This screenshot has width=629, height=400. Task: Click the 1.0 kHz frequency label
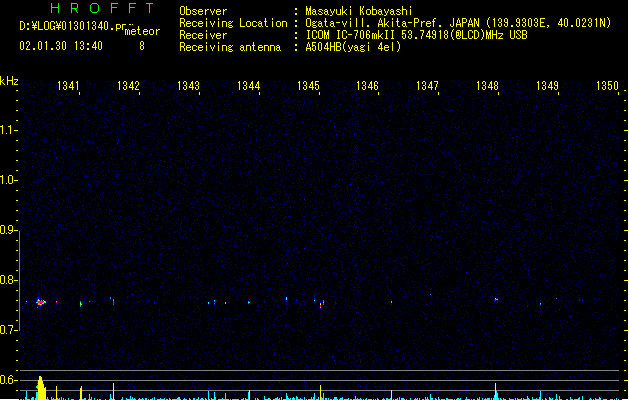tap(8, 180)
